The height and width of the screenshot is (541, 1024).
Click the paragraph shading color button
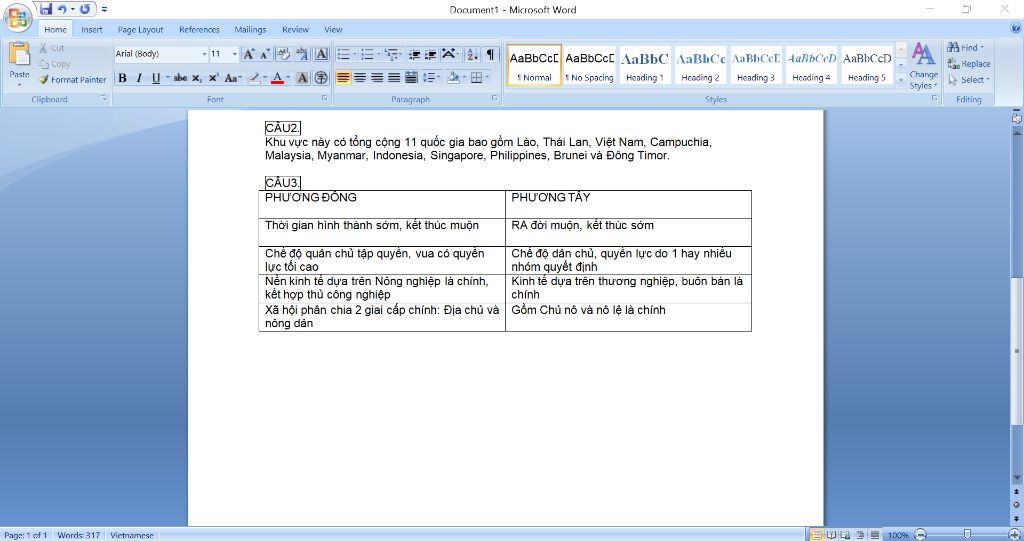(x=453, y=78)
